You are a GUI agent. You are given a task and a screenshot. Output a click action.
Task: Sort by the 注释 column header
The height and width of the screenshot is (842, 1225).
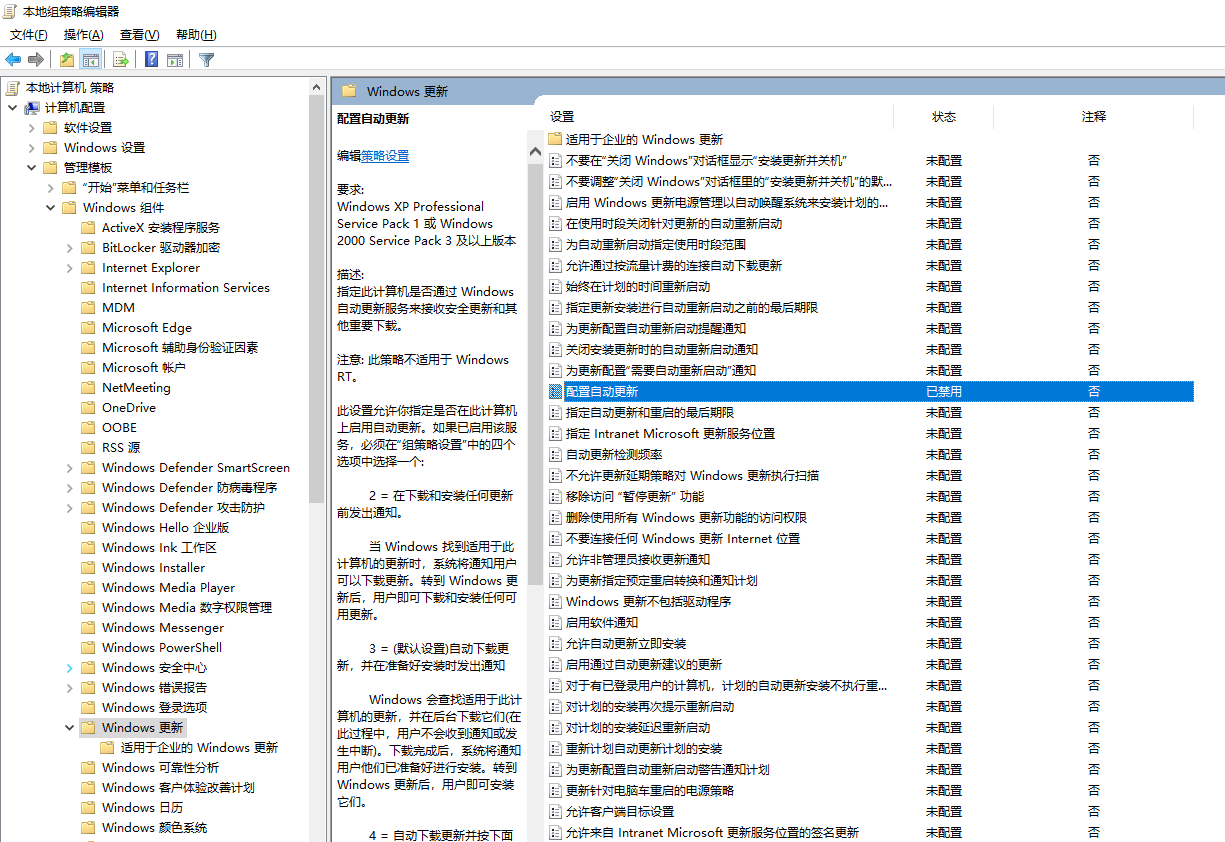tap(1094, 117)
